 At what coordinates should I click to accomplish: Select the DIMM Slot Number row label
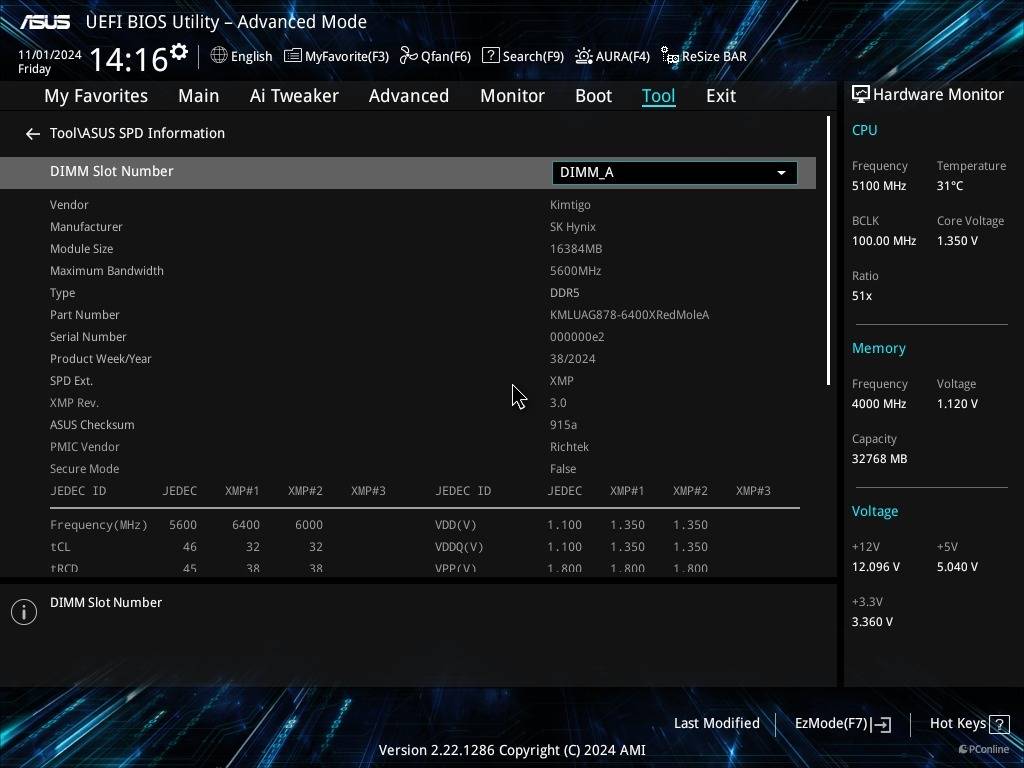[x=112, y=172]
